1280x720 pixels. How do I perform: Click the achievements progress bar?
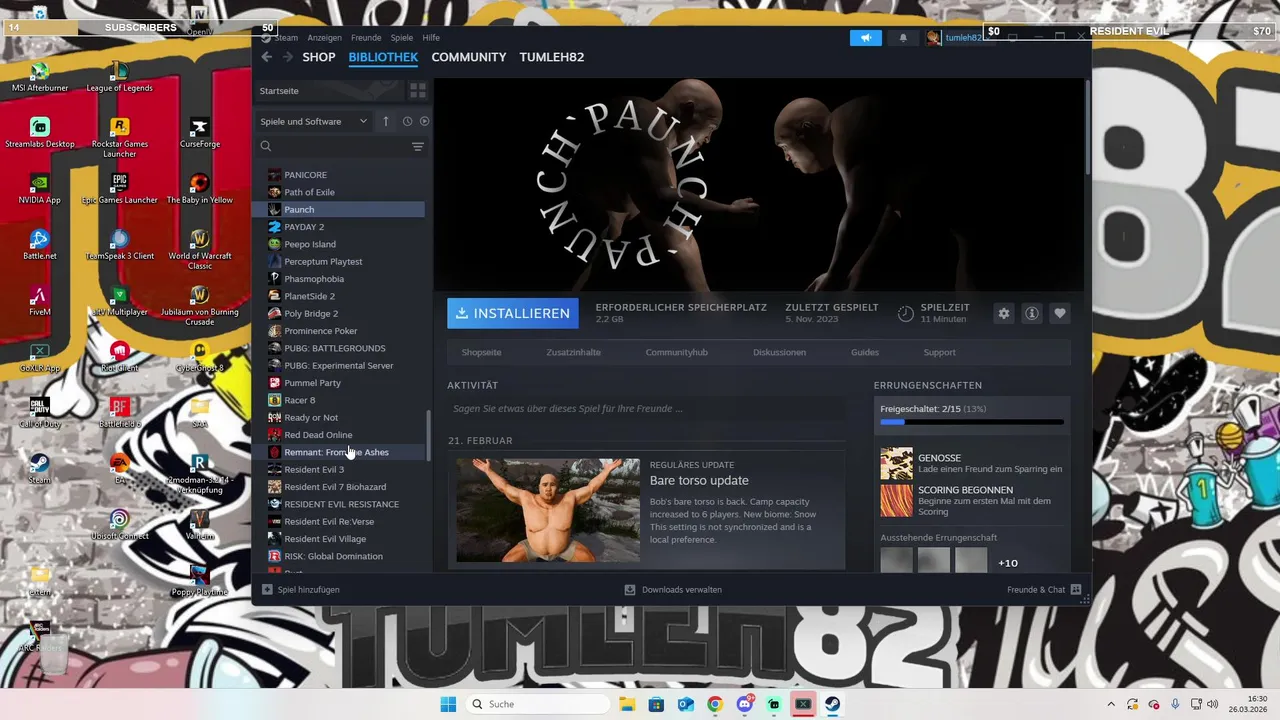[x=971, y=422]
